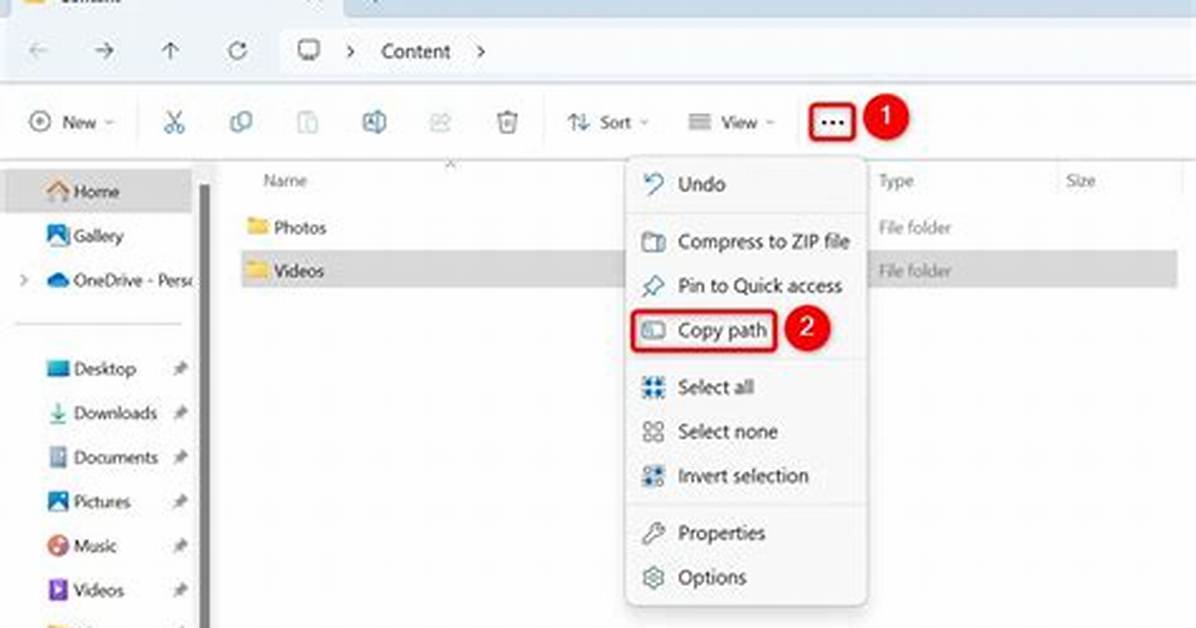
Task: Click the Copy icon in toolbar
Action: tap(241, 122)
